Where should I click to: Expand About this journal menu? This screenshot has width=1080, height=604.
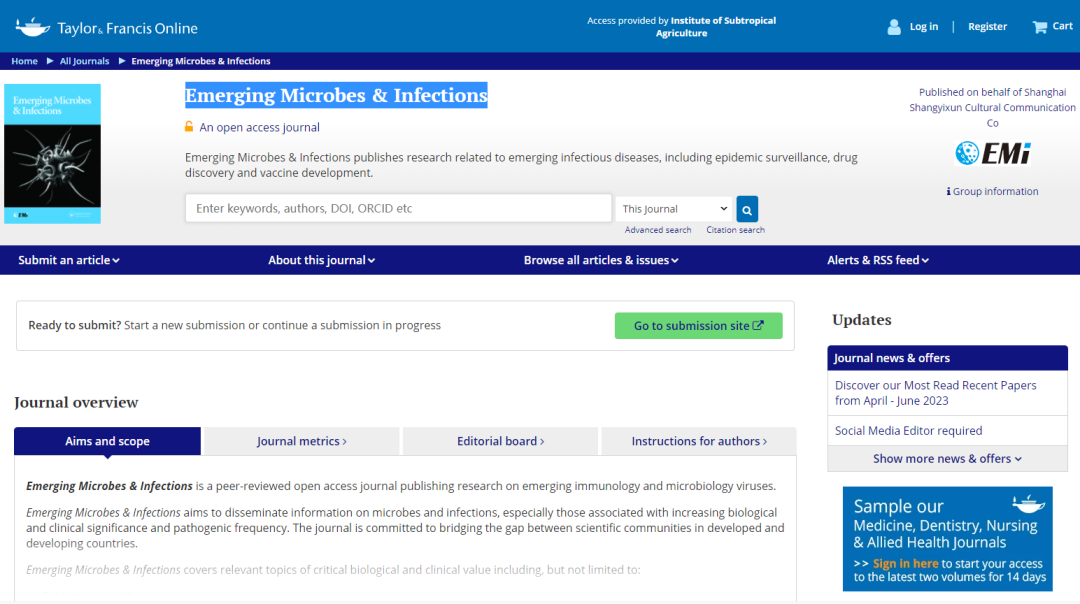(x=322, y=260)
